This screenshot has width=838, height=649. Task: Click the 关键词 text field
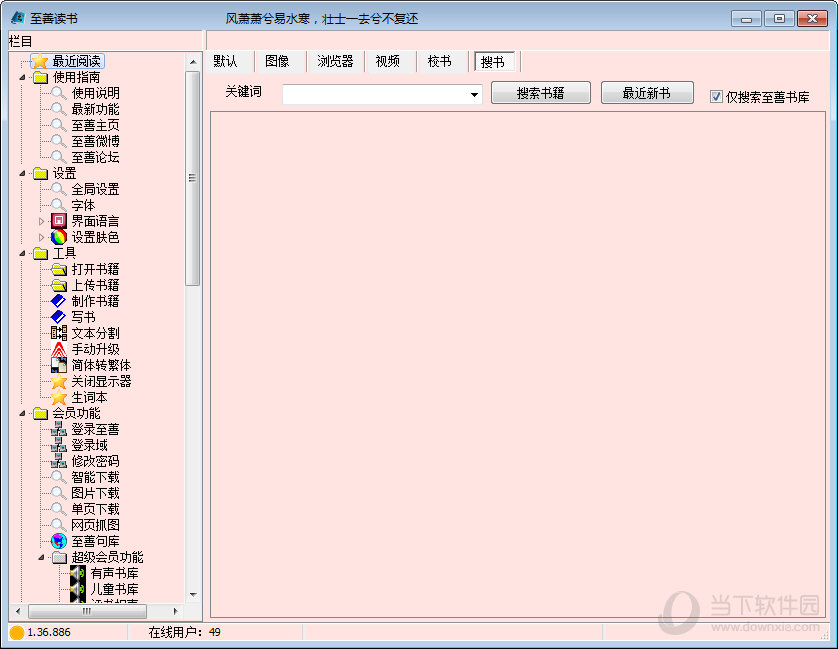(x=375, y=95)
